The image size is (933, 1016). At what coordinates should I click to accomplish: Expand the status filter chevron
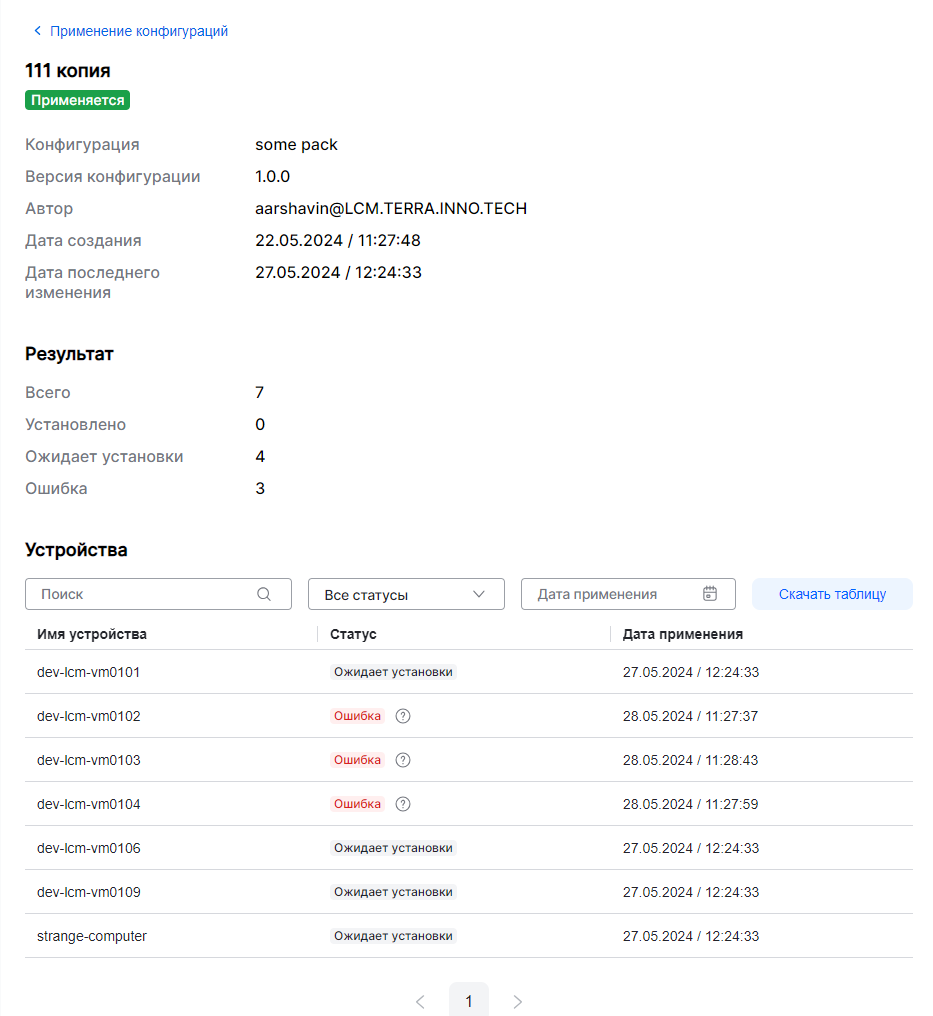[479, 594]
